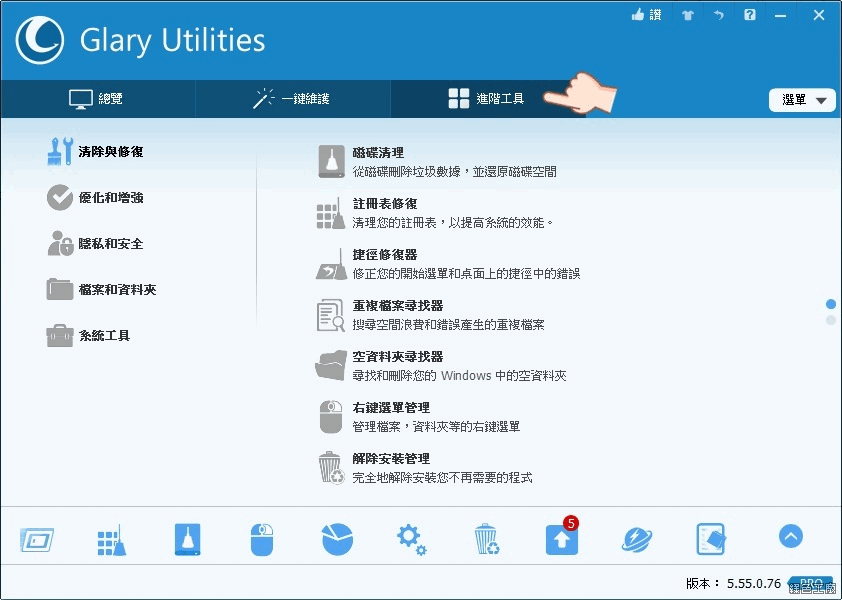Open registry cleaner icon in bottom toolbar

[112, 540]
